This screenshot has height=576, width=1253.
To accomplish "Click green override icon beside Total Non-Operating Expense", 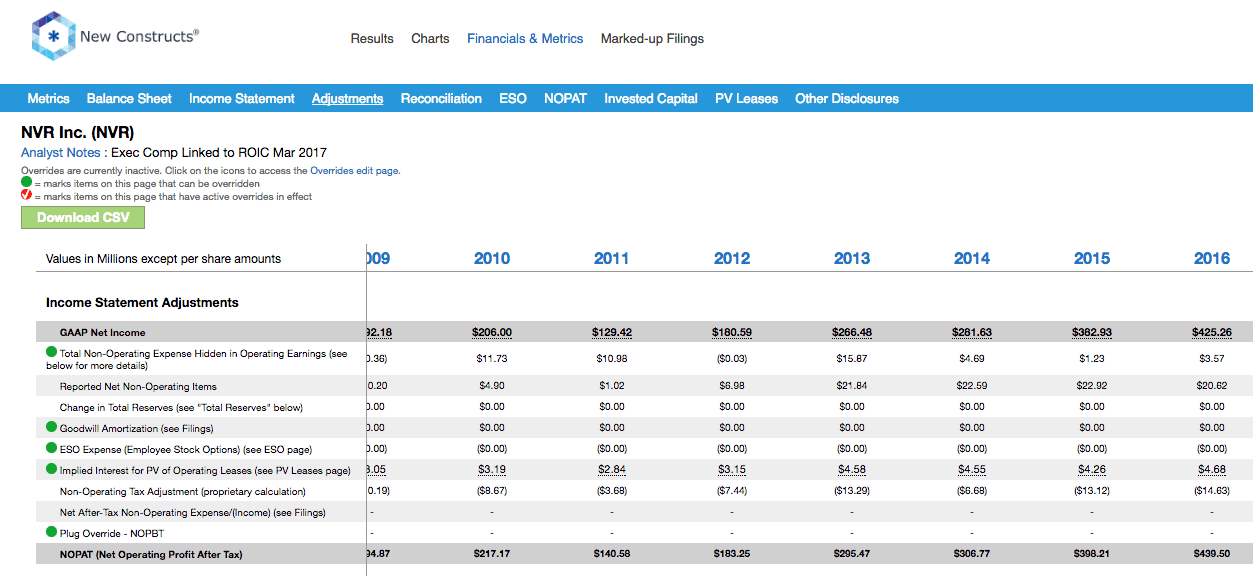I will tap(52, 353).
